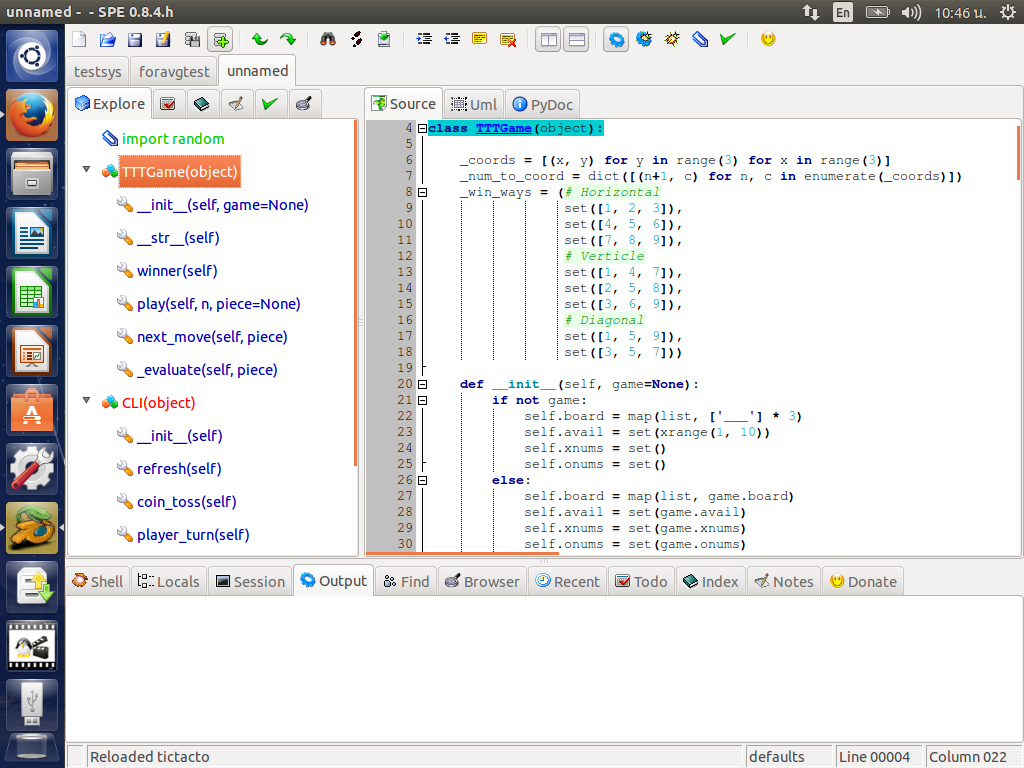Open the Shell panel tab
1024x768 pixels.
tap(97, 580)
